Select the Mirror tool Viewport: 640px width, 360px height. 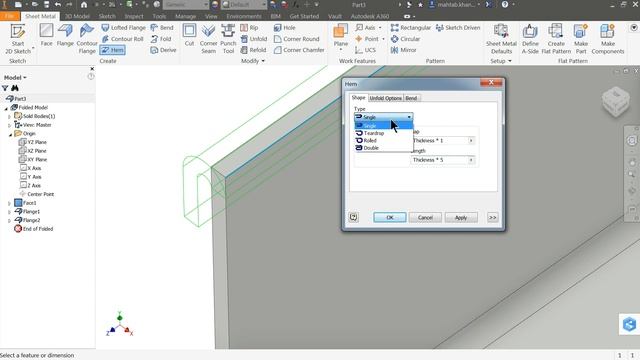pos(403,50)
